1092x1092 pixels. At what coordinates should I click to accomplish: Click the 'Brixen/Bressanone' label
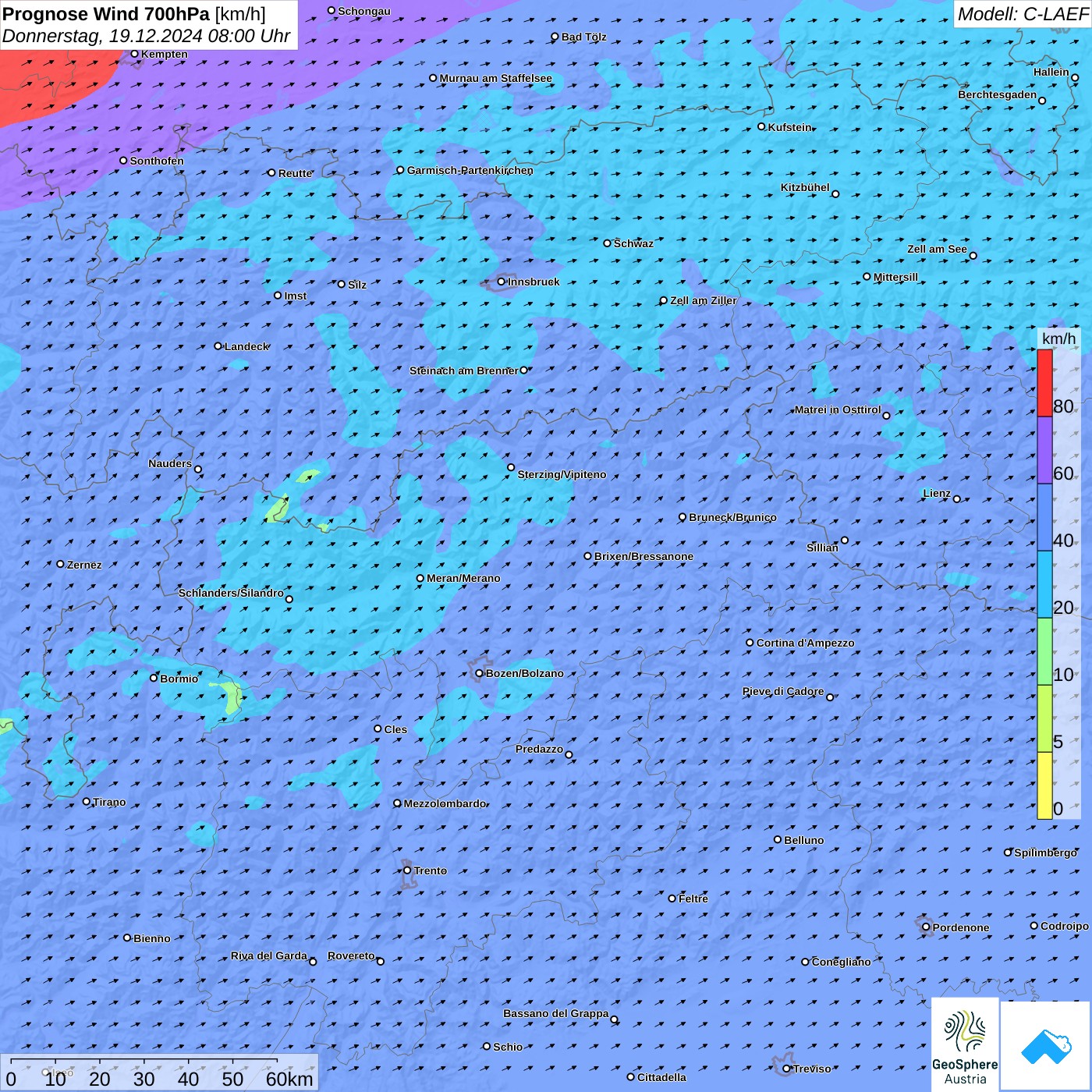click(643, 556)
